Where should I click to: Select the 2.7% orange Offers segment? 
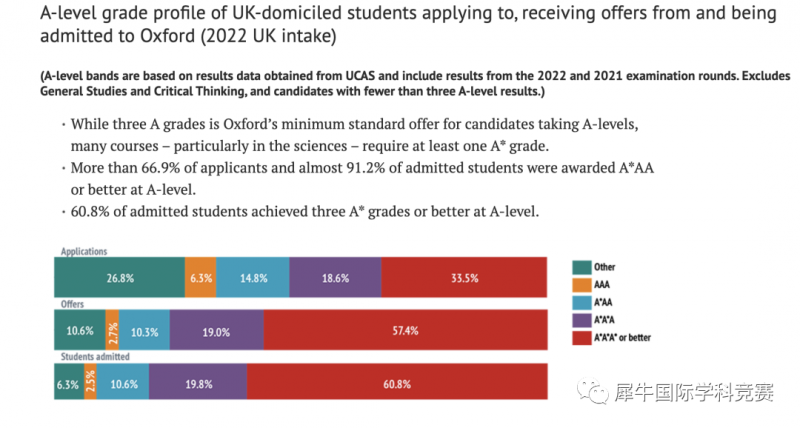coord(113,330)
